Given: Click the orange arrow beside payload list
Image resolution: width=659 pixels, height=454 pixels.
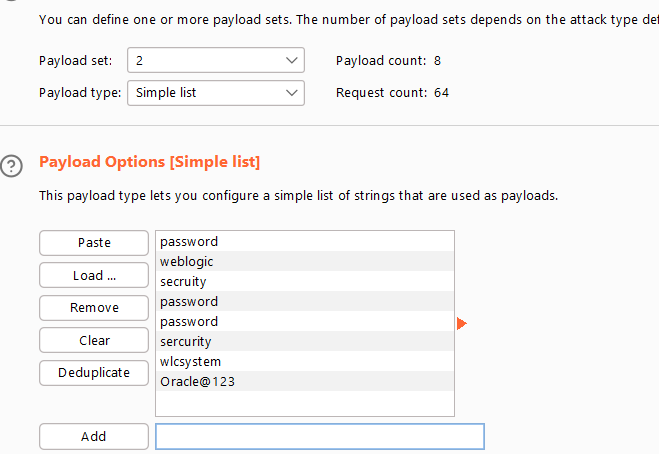Looking at the screenshot, I should [x=462, y=323].
